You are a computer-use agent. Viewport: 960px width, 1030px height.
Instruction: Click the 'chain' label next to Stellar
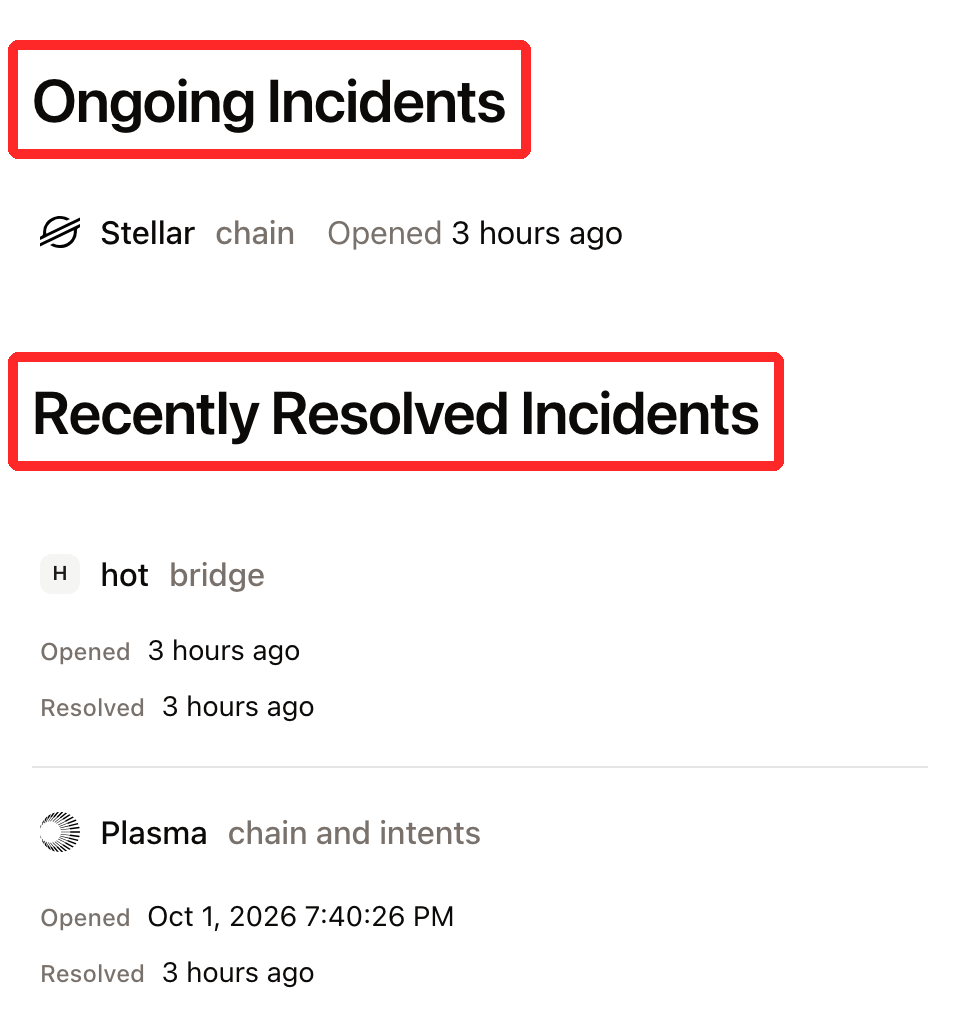click(255, 233)
